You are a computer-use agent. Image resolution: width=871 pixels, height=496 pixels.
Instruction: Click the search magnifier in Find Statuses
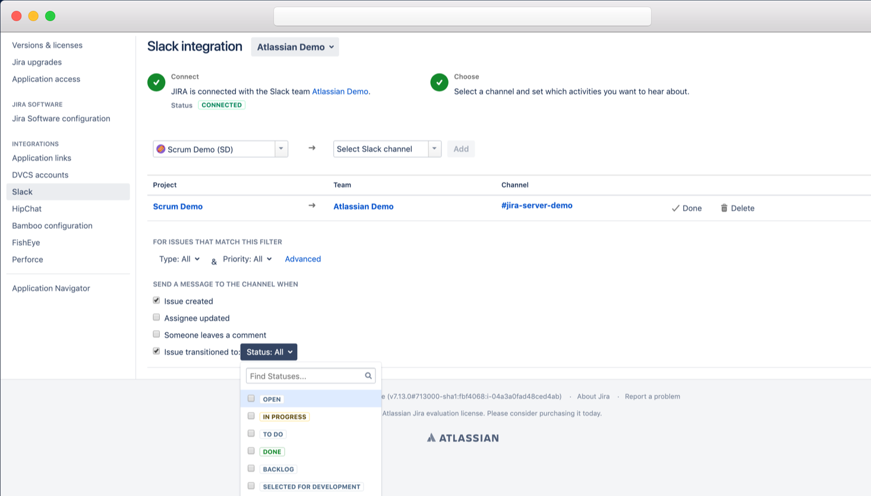point(368,376)
